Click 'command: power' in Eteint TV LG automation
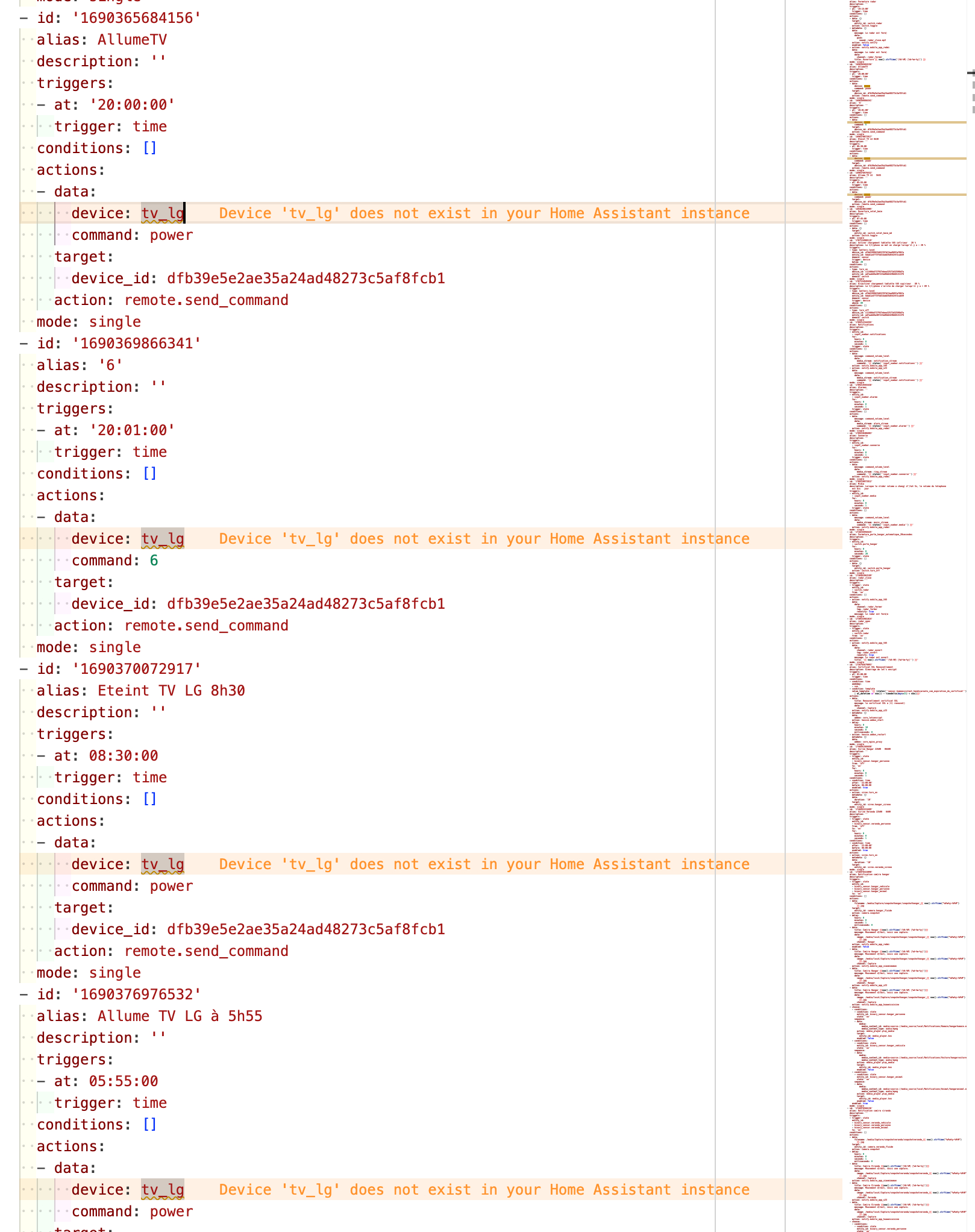 [x=133, y=886]
